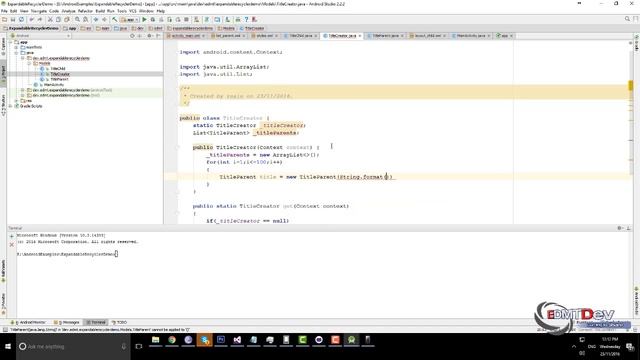Click the Models breadcrumb in navigation bar
Screen dimensions: 640x360
coord(227,28)
